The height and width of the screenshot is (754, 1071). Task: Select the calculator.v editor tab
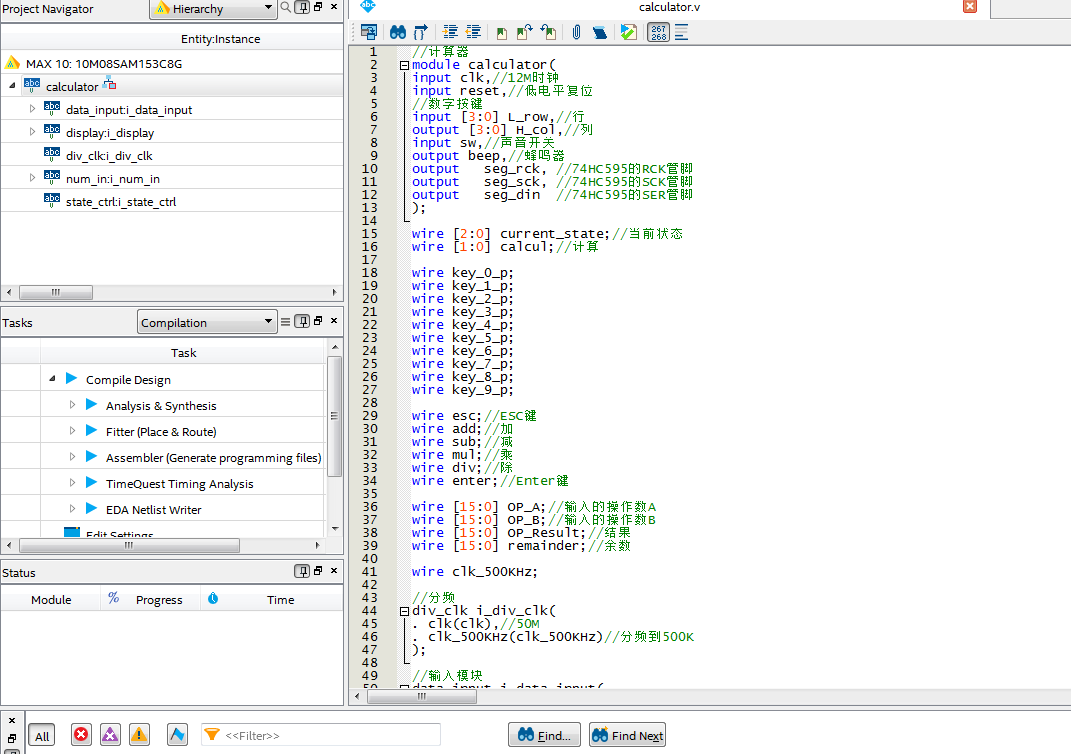pyautogui.click(x=669, y=8)
